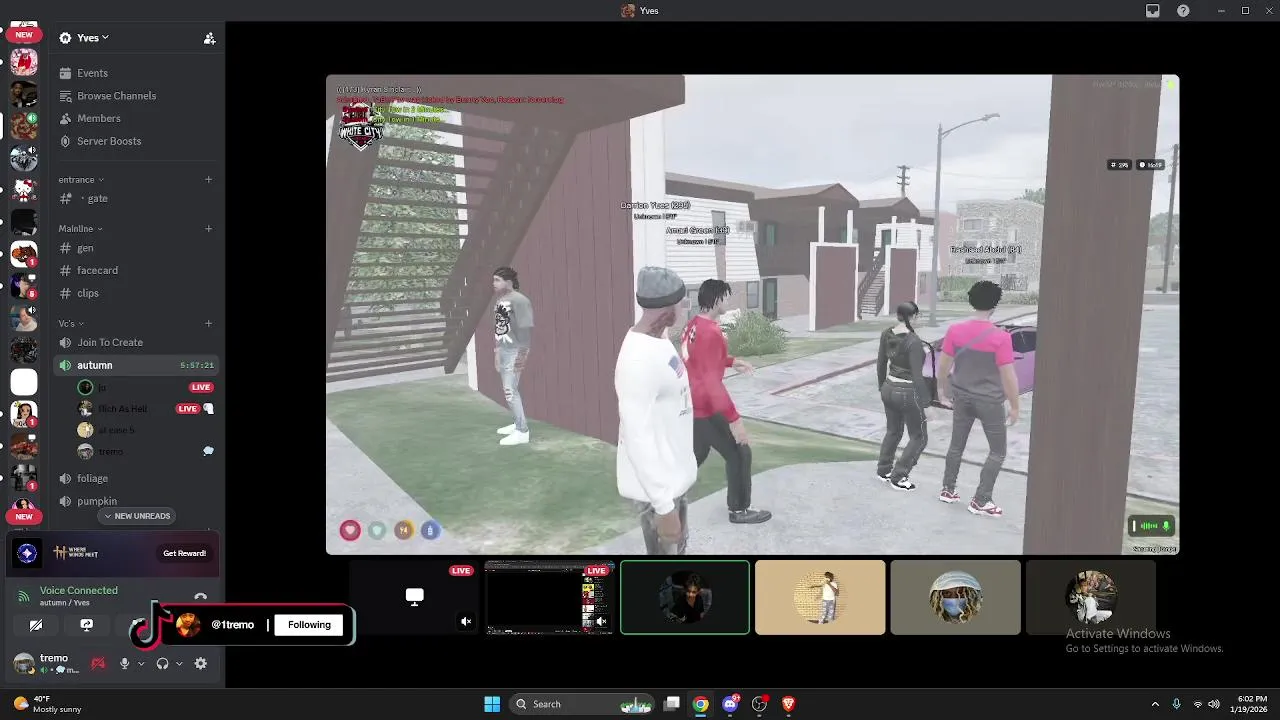
Task: Click the @1tremo TikTok handle
Action: (232, 625)
